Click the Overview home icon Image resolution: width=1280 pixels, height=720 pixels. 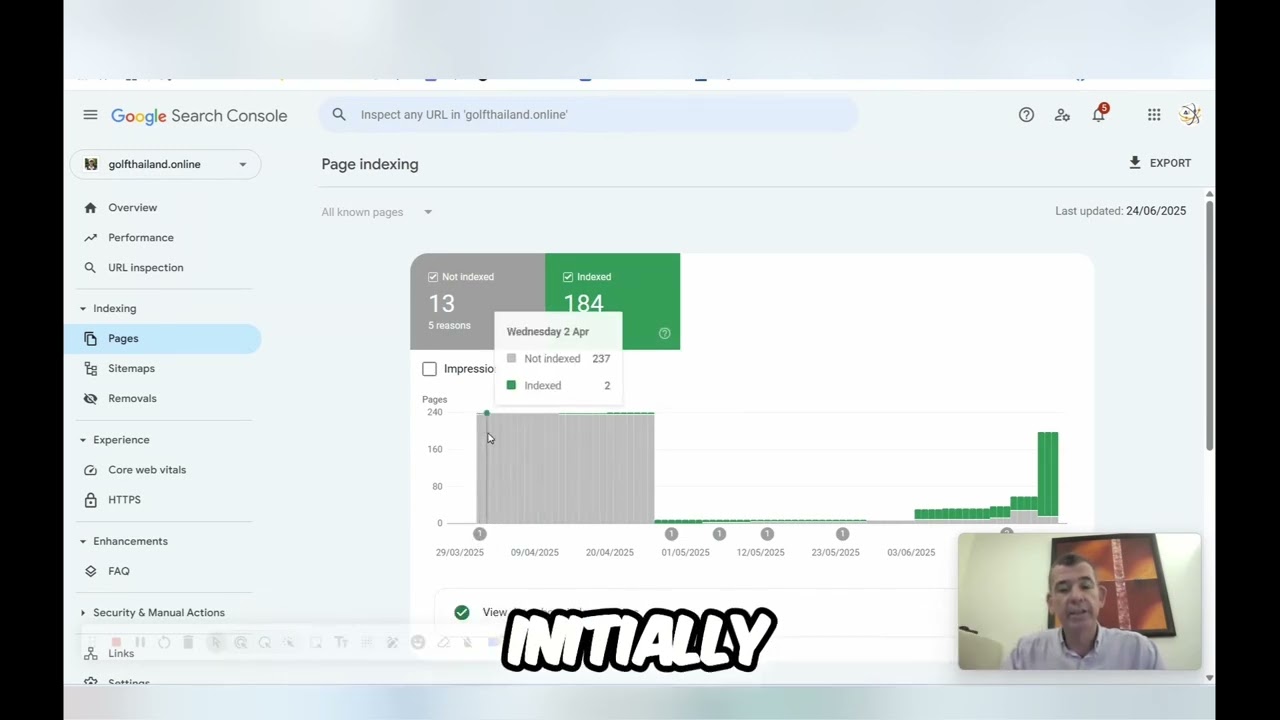pyautogui.click(x=90, y=208)
